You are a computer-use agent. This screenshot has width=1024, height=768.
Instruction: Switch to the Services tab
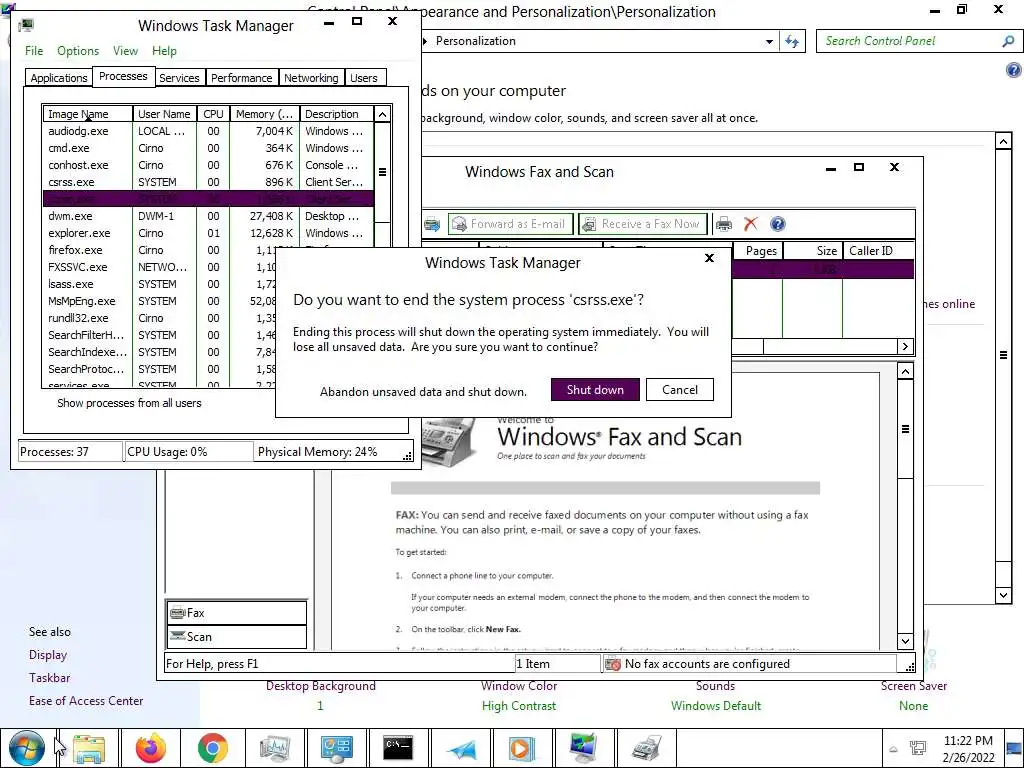pos(179,78)
